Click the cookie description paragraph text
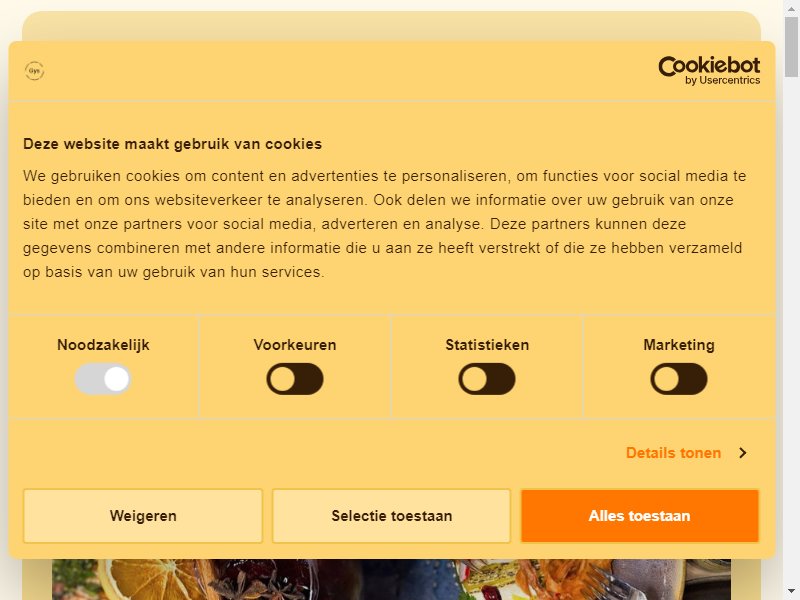 click(384, 224)
